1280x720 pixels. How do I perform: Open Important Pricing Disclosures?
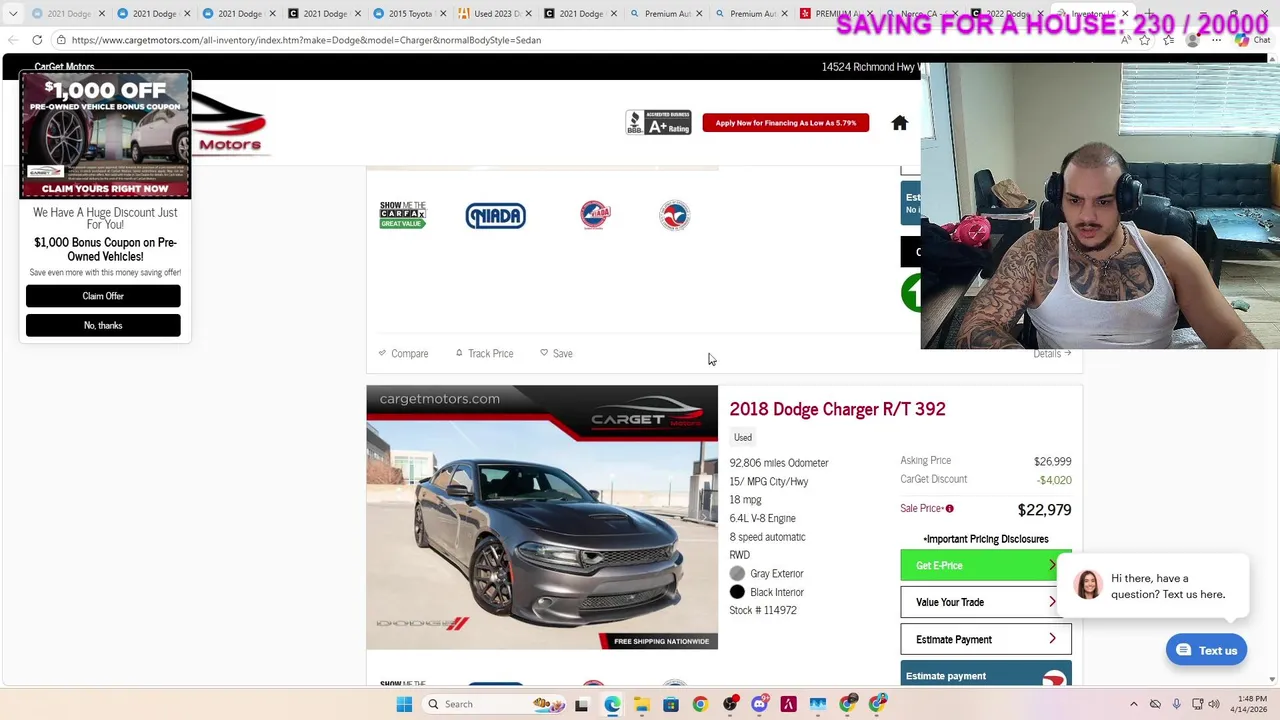(986, 539)
